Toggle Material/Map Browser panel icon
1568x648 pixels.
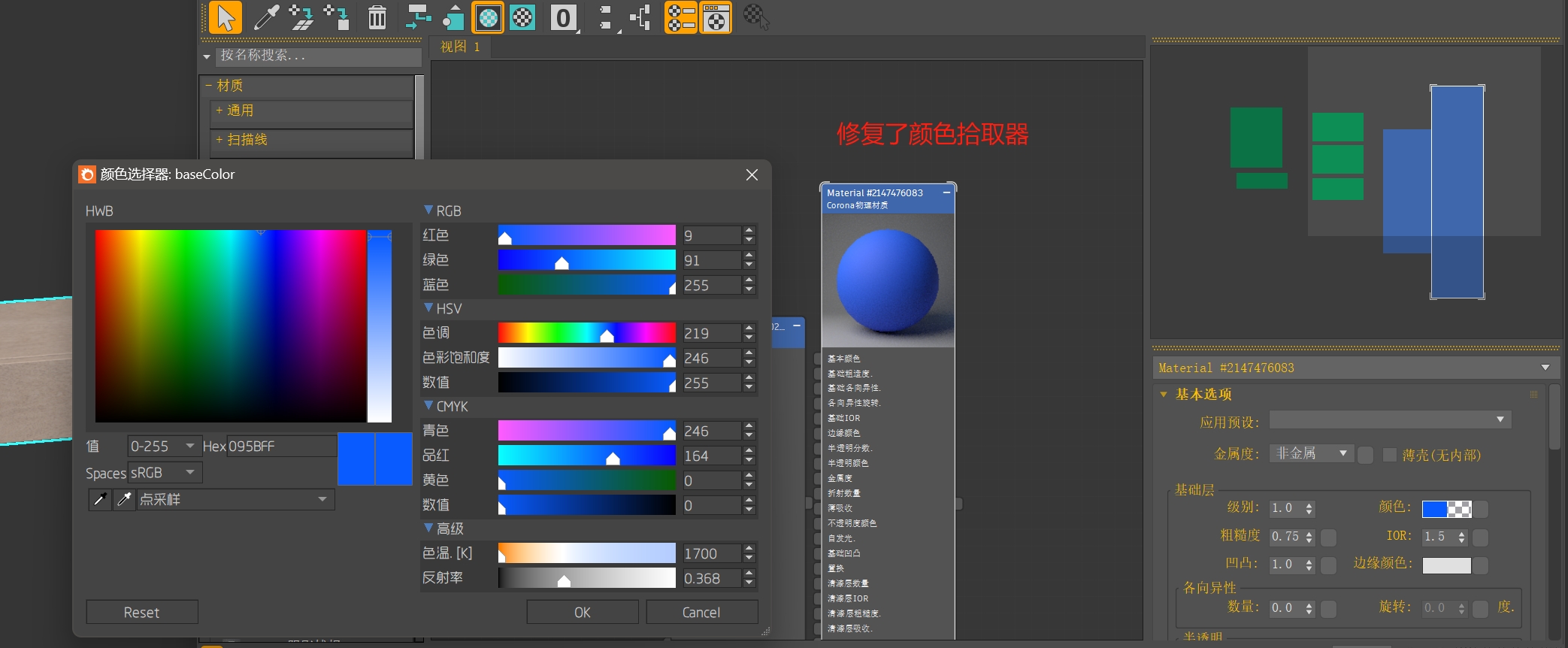(681, 17)
